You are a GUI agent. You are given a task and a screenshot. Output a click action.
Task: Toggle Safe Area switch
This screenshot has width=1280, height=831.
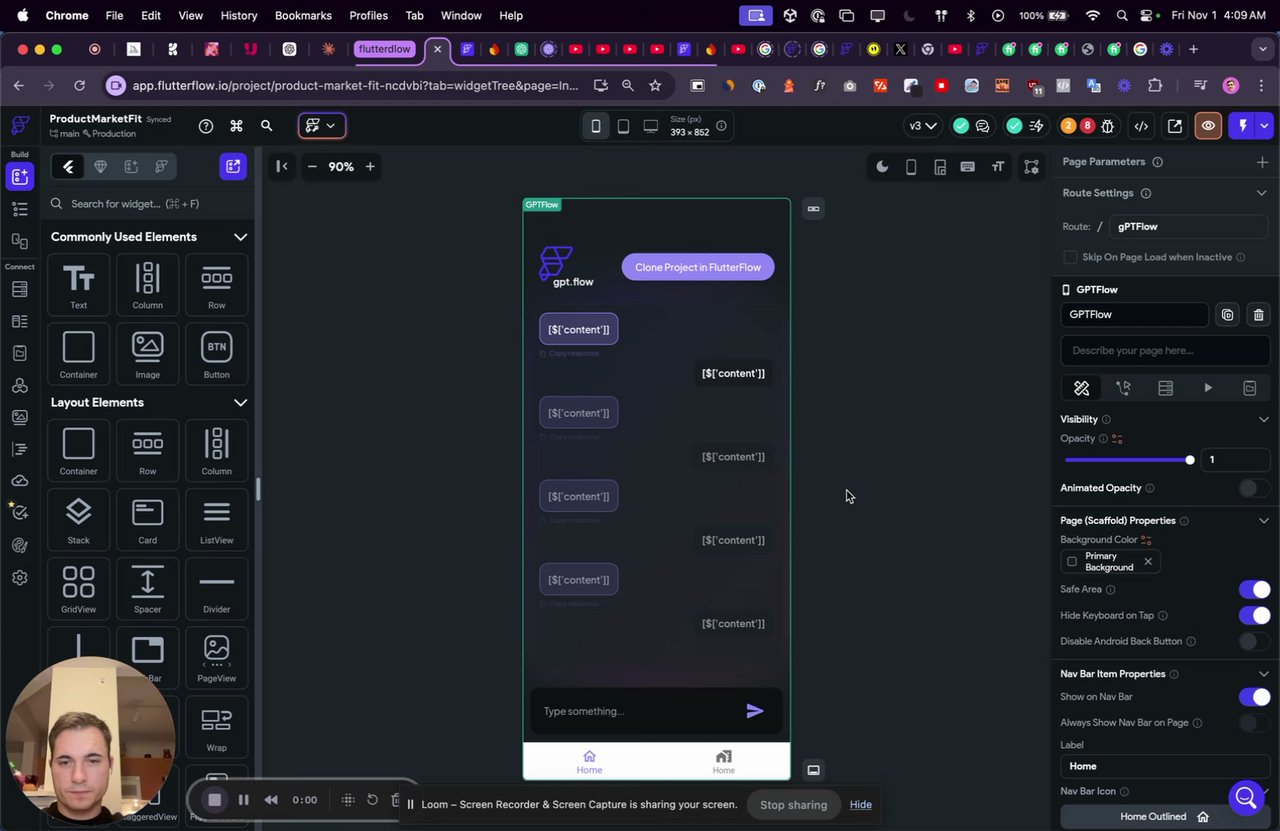tap(1254, 590)
